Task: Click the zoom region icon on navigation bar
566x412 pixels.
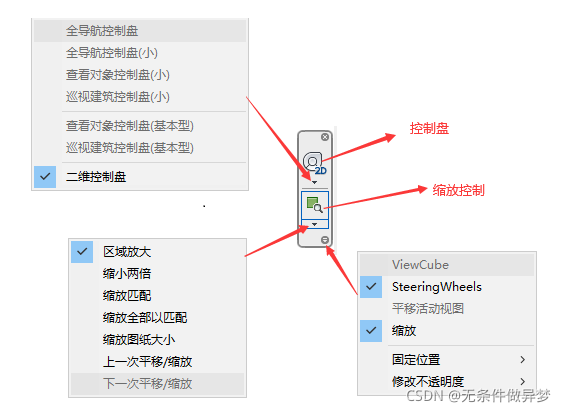Action: pyautogui.click(x=314, y=205)
